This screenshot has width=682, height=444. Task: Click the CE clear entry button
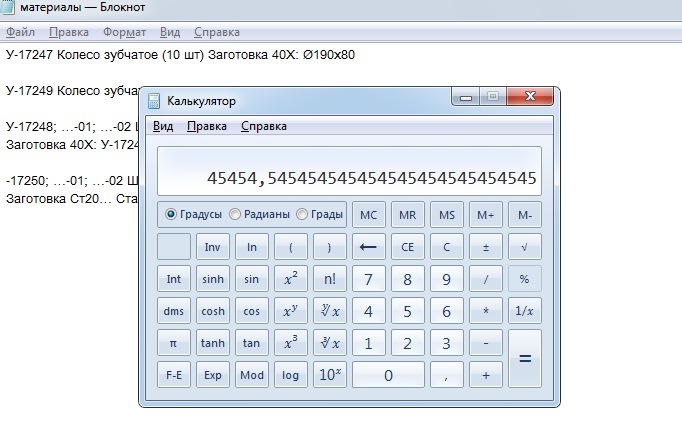click(407, 247)
